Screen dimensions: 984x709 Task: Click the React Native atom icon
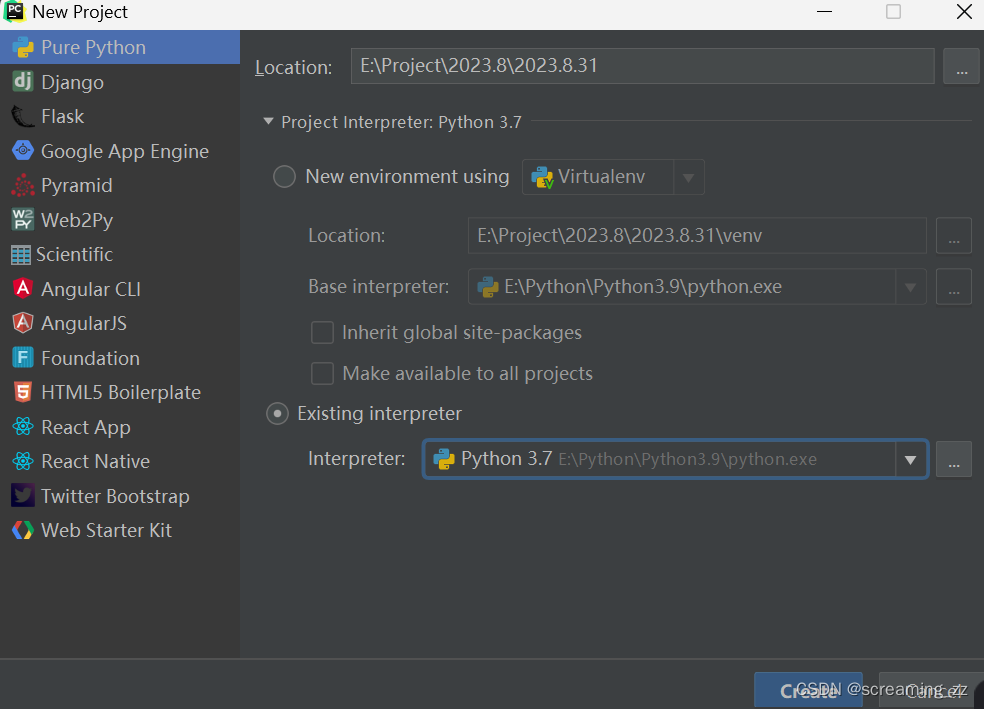[x=23, y=461]
